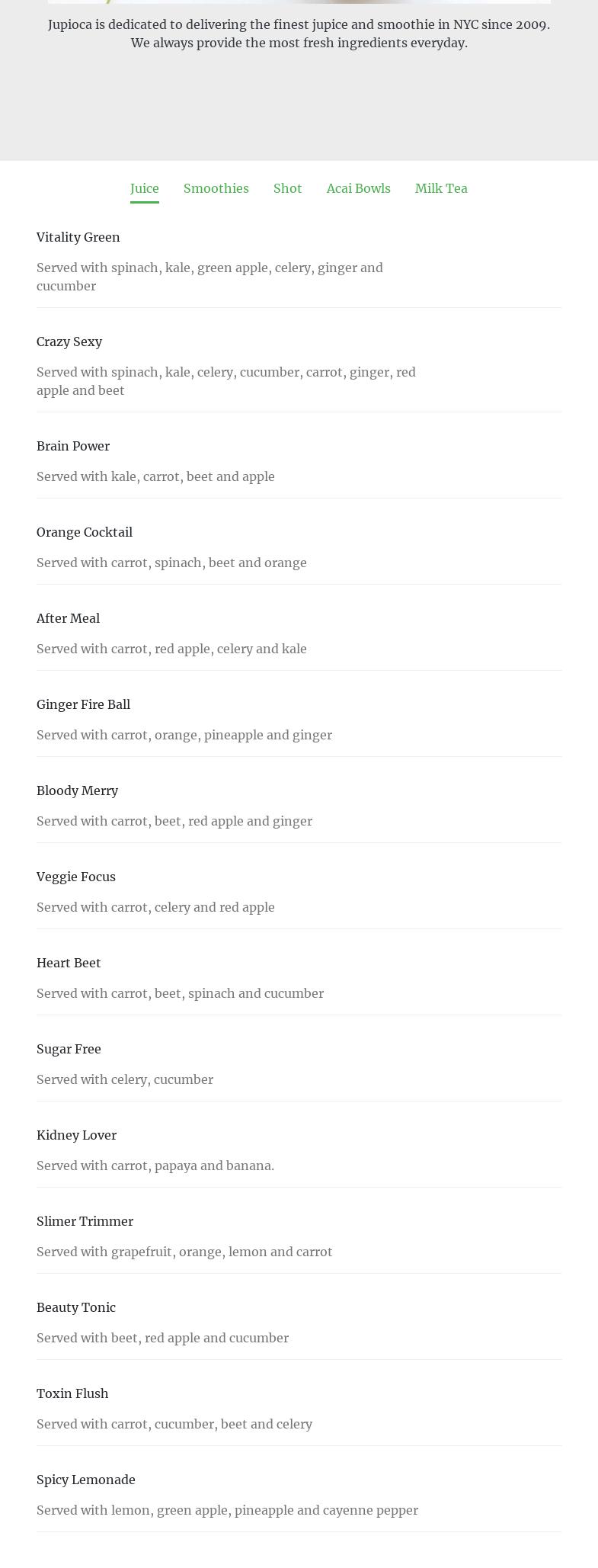The image size is (598, 1568).
Task: Switch to the Juice tab
Action: (144, 188)
